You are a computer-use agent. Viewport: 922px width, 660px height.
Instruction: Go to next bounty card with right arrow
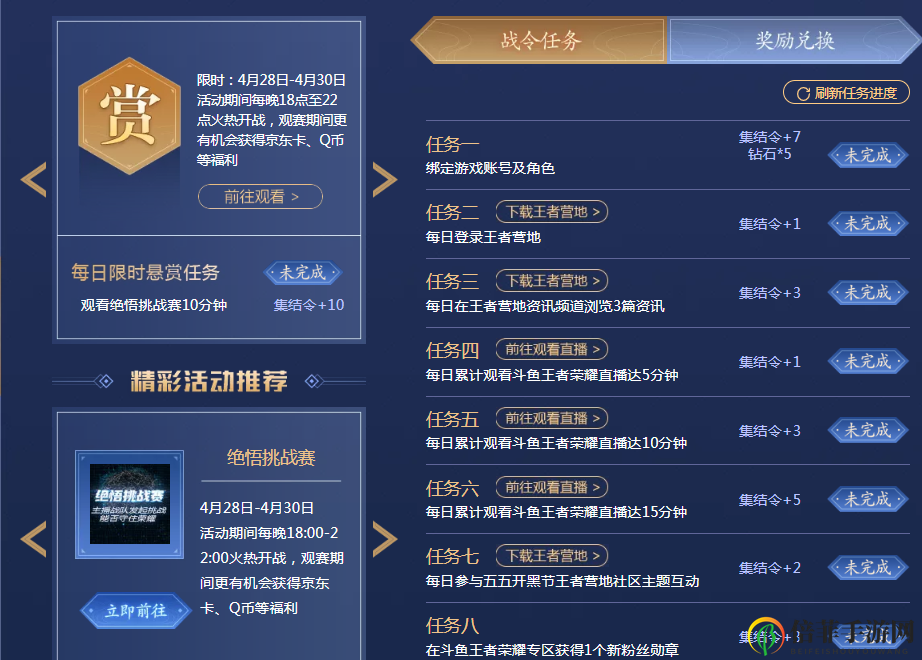(385, 179)
